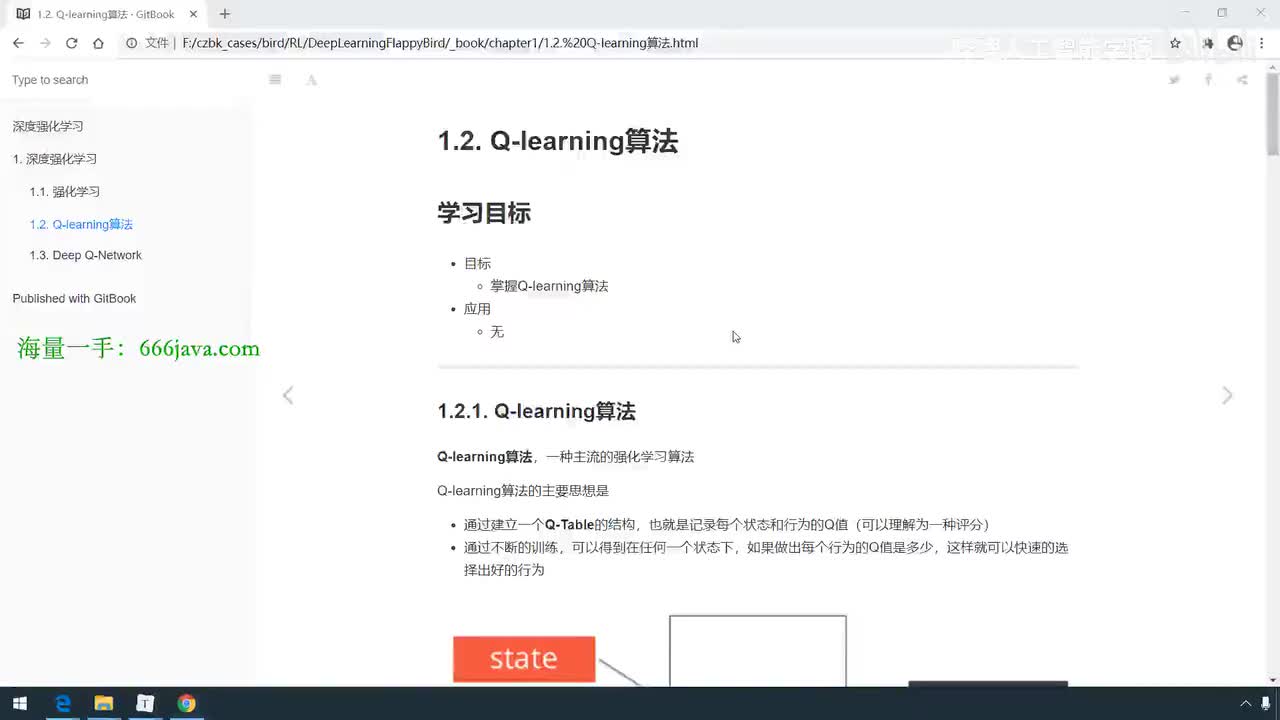Select the 1.2. Q-learning算法 browser tab

[x=105, y=14]
